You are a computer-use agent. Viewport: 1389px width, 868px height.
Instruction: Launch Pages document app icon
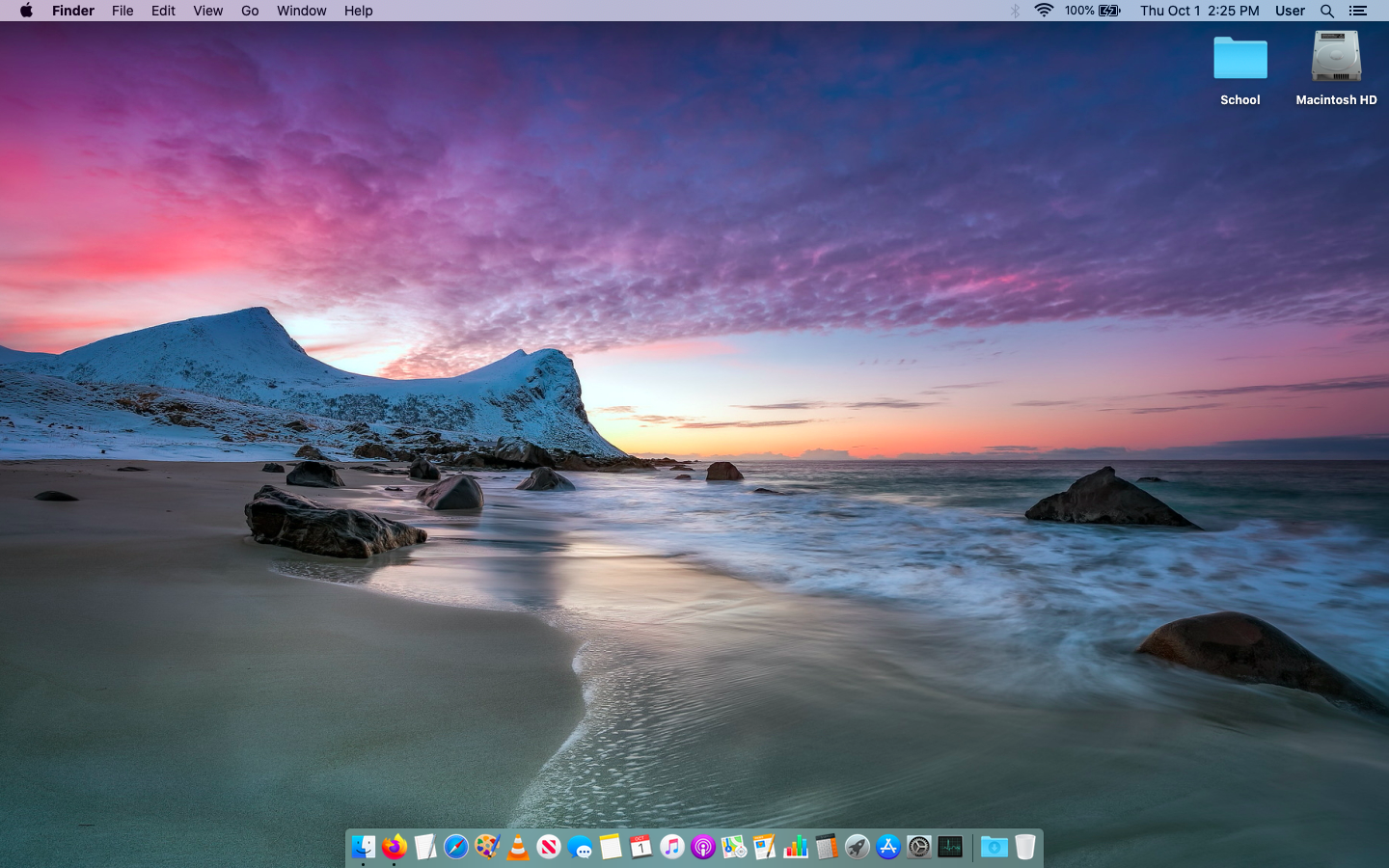pyautogui.click(x=765, y=847)
